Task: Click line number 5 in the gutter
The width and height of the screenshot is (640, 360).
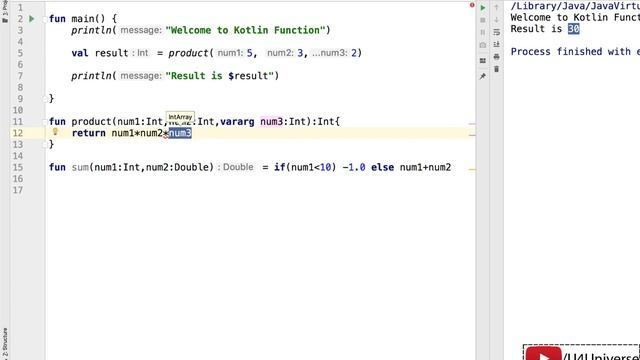Action: pyautogui.click(x=20, y=53)
